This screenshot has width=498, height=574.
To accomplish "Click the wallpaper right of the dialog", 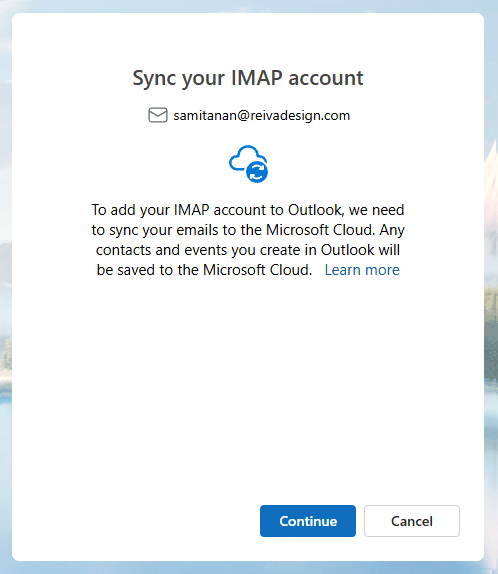I will pyautogui.click(x=491, y=293).
